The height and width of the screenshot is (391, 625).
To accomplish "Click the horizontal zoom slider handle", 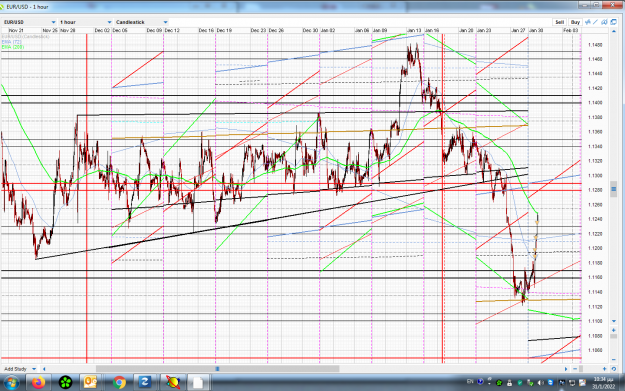I will click(x=581, y=369).
